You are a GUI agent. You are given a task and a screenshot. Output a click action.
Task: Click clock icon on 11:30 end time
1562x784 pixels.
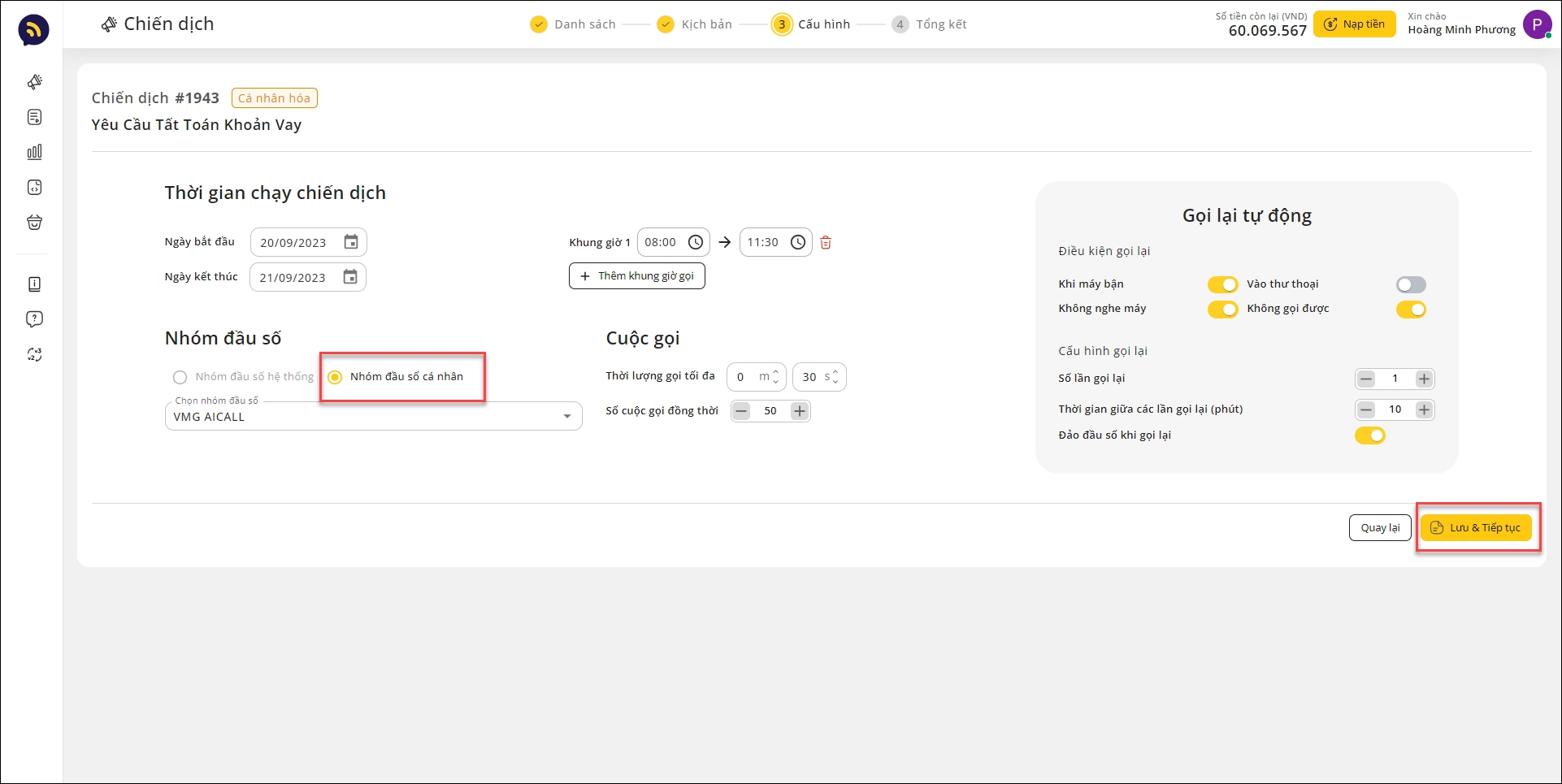tap(798, 242)
